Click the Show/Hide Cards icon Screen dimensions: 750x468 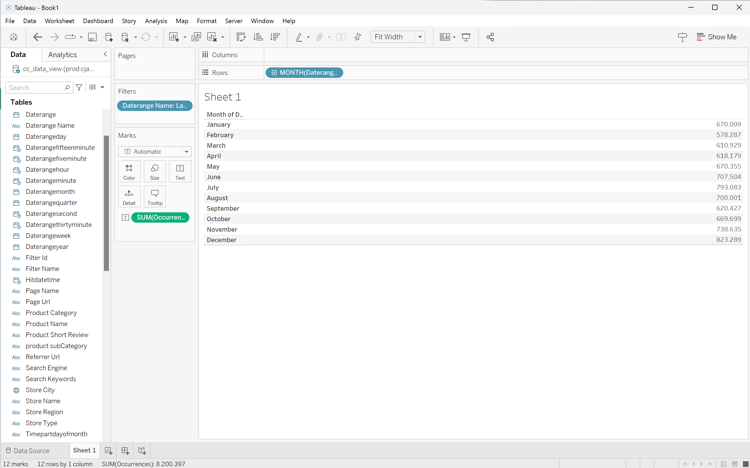pos(445,37)
